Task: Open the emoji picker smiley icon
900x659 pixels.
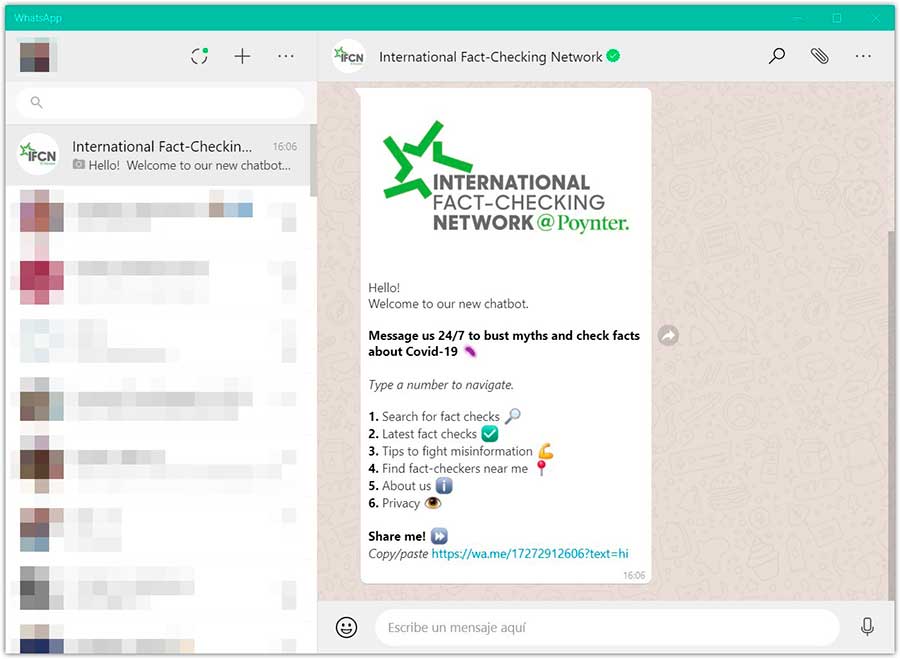Action: tap(346, 627)
